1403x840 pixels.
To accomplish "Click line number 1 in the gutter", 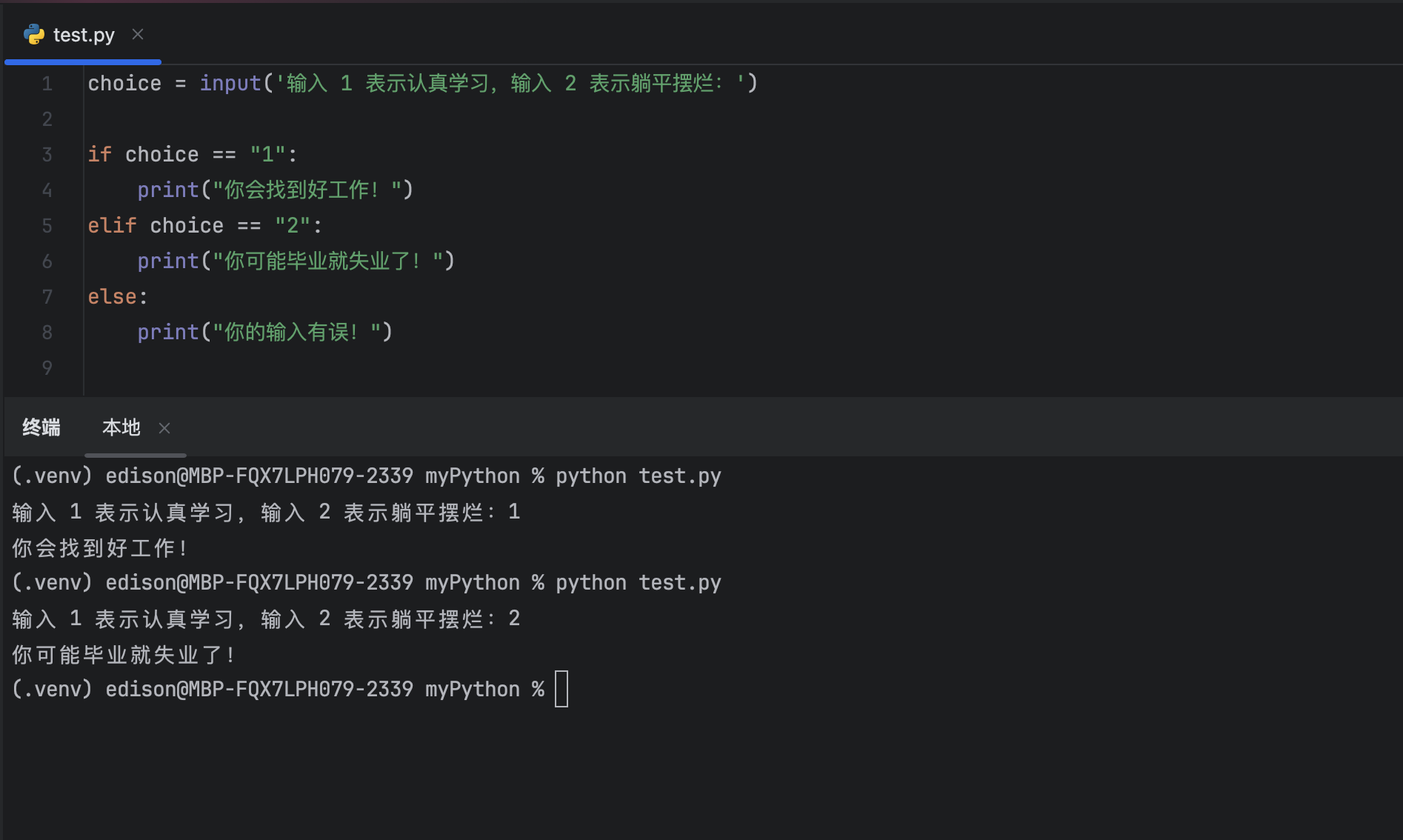I will (x=47, y=83).
